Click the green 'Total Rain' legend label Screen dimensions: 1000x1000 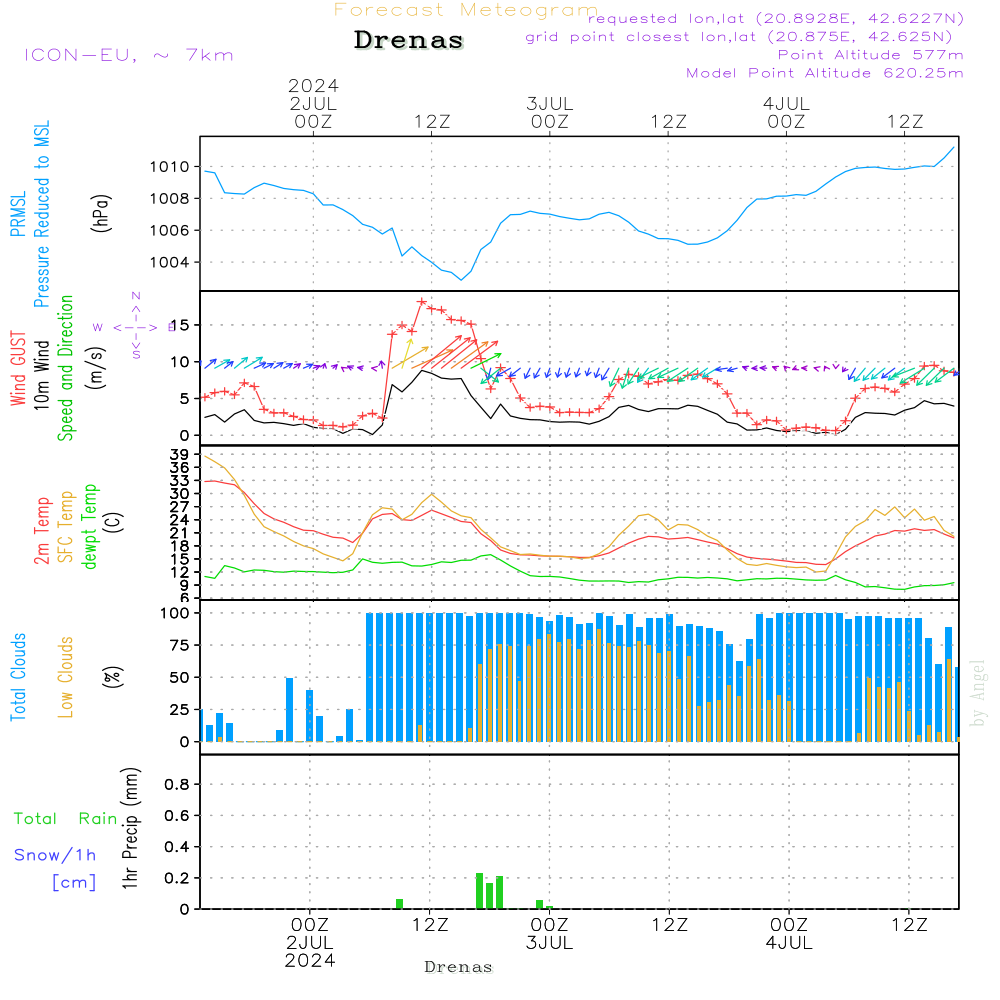66,818
